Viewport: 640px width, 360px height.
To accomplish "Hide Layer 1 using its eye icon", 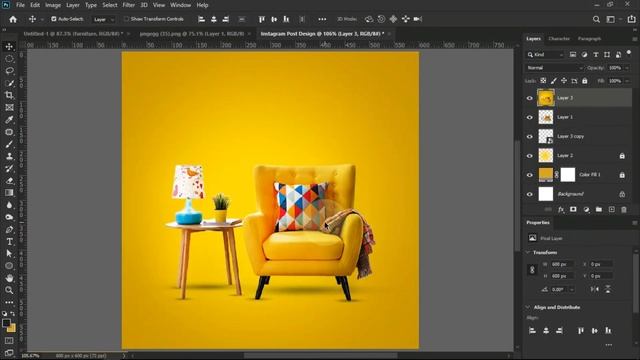I will click(x=529, y=117).
